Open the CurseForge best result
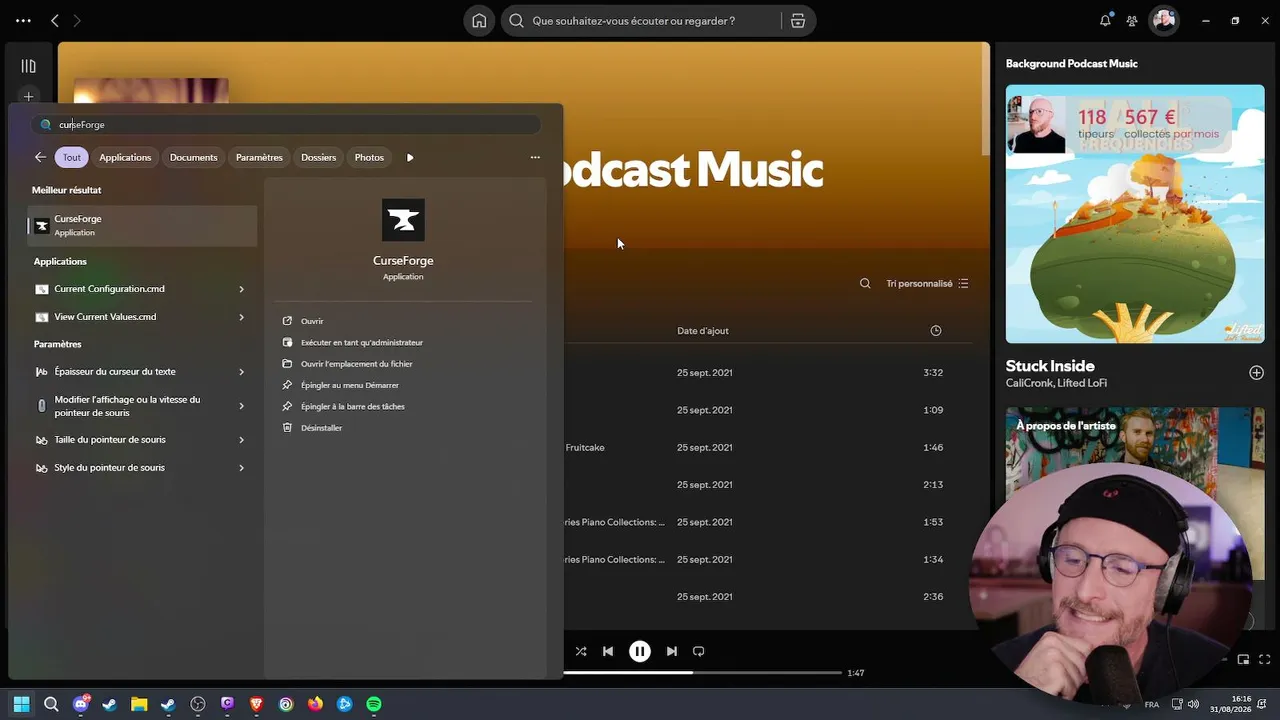 click(x=142, y=225)
